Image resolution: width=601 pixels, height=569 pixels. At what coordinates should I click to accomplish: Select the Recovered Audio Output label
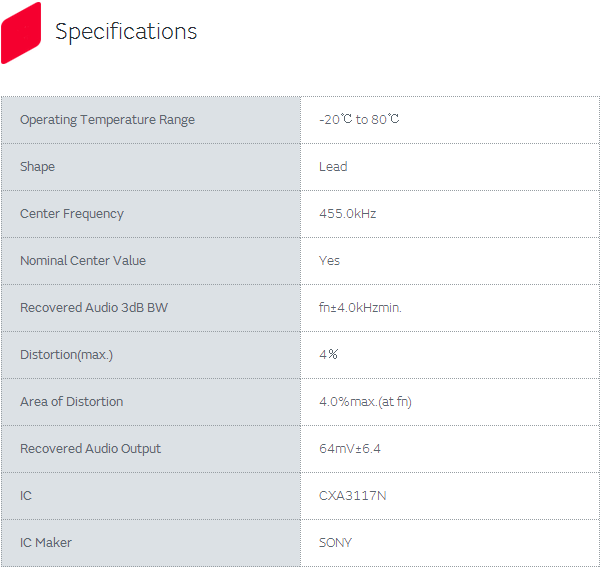tap(90, 449)
